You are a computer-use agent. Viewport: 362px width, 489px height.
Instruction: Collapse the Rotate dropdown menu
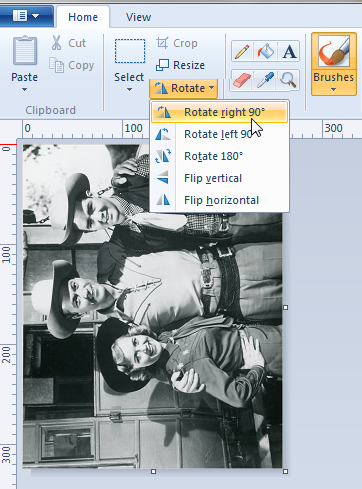184,88
